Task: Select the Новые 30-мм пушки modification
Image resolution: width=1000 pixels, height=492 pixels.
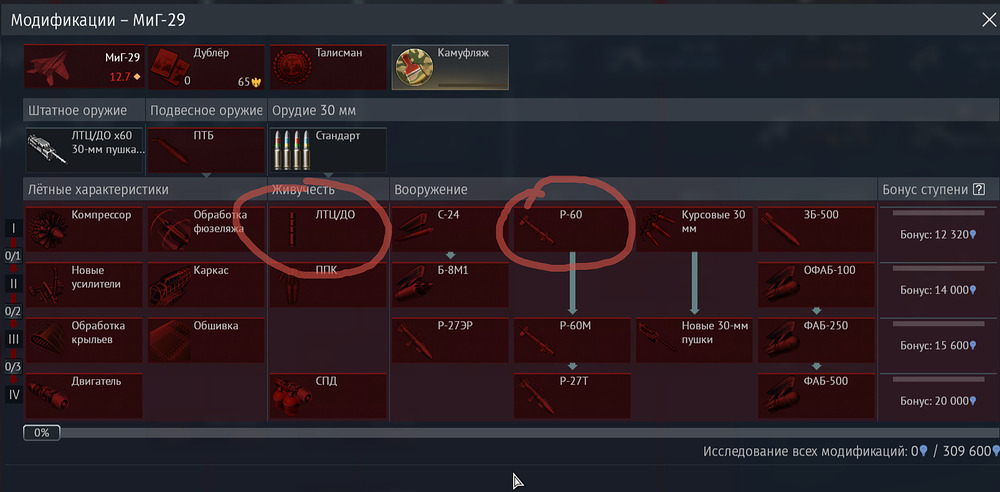Action: click(695, 340)
